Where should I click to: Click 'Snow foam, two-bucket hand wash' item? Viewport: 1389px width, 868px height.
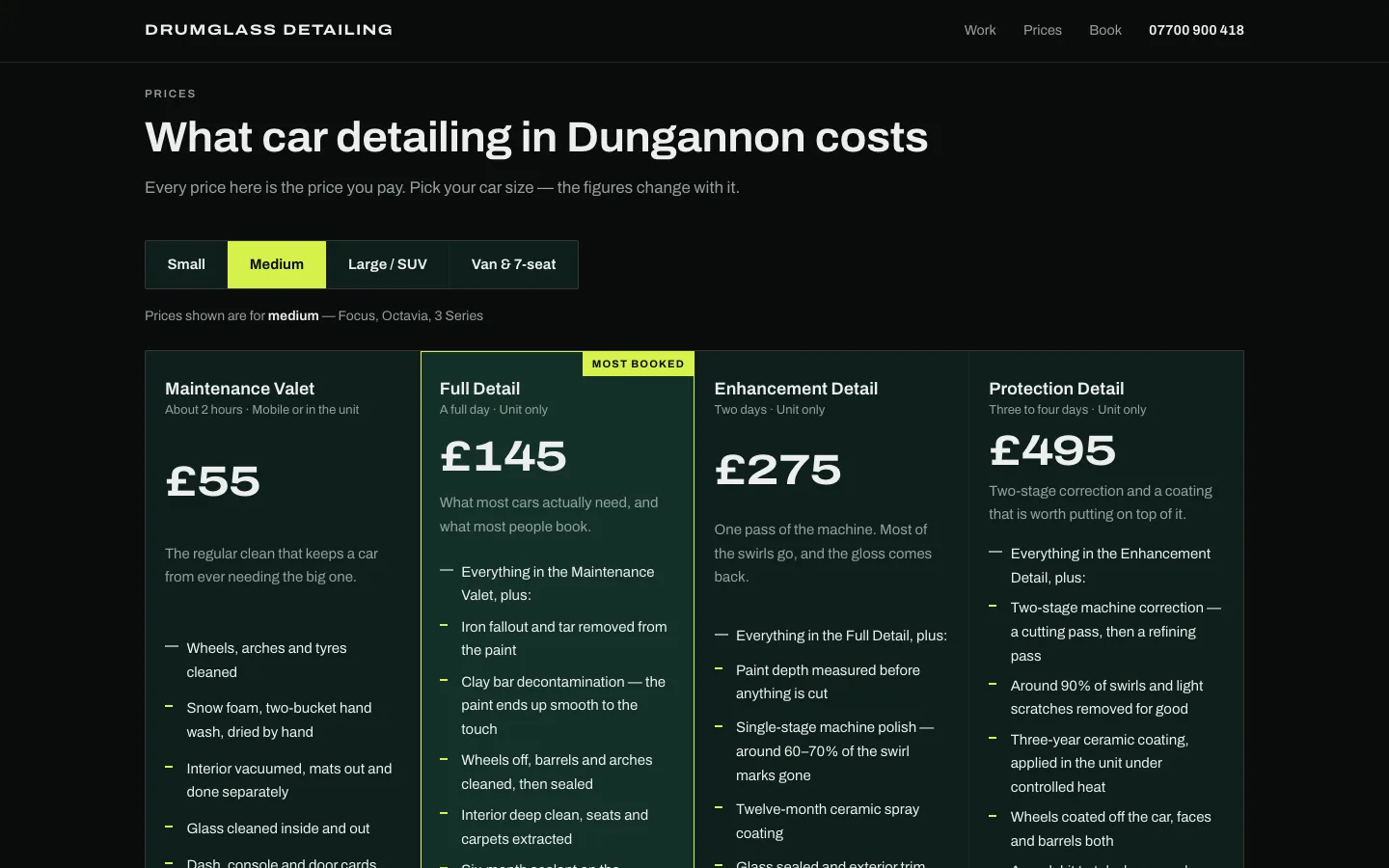[279, 719]
